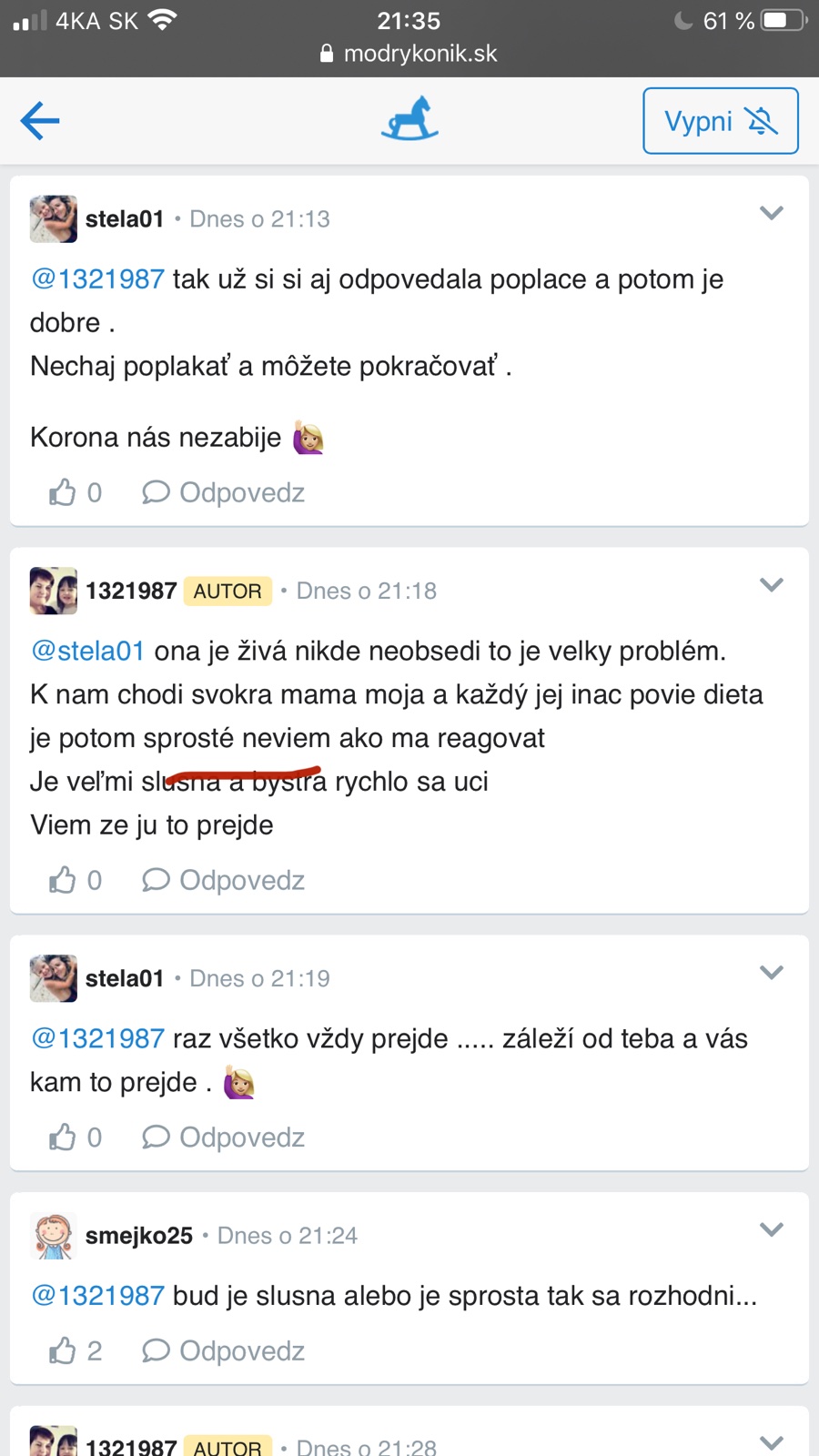Open @stela01 mention link
This screenshot has width=819, height=1456.
tap(87, 651)
